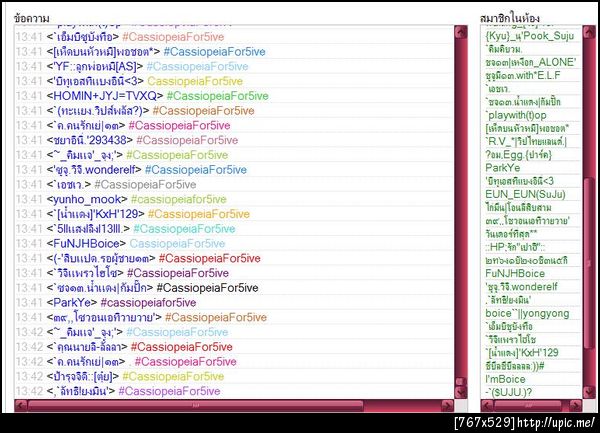Select ParkYe username in the chat messages
Image resolution: width=600 pixels, height=433 pixels.
pos(72,303)
